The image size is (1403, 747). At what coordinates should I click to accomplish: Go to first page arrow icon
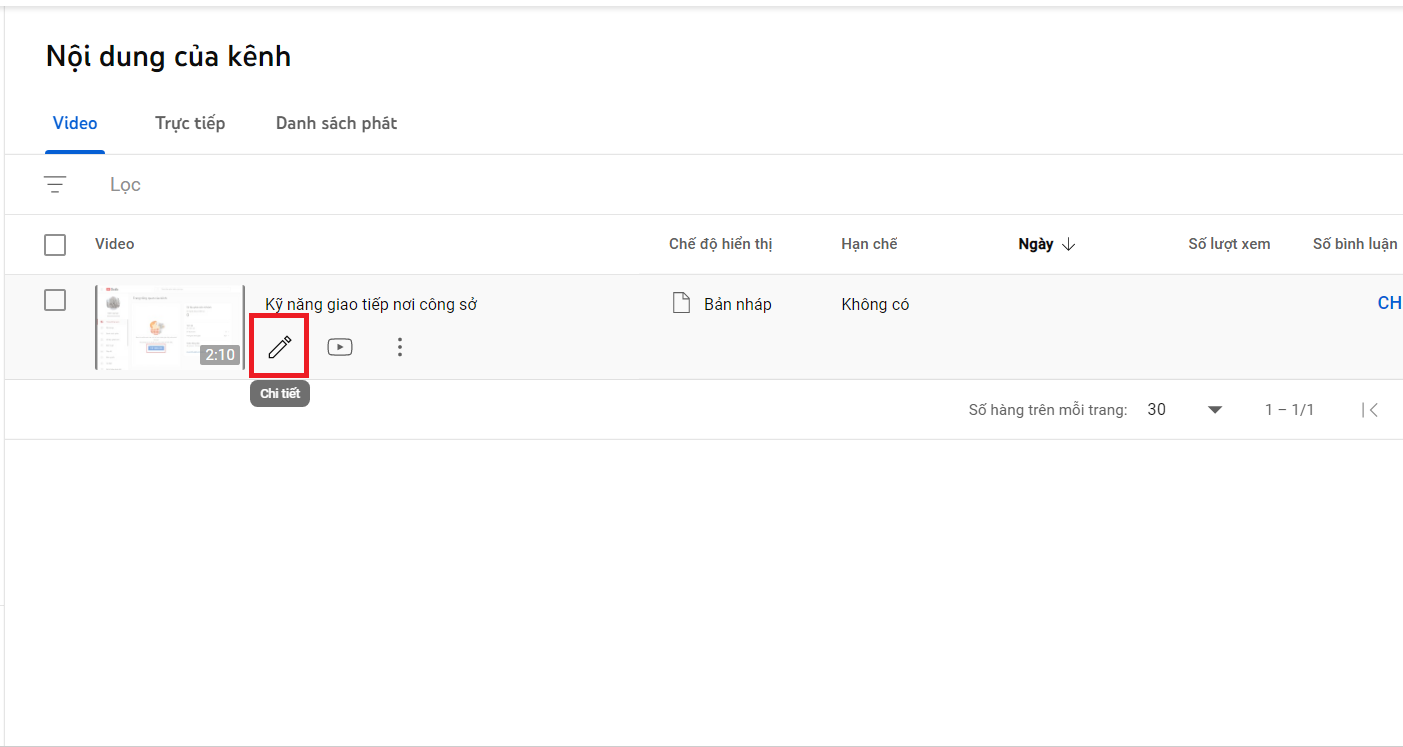1371,410
